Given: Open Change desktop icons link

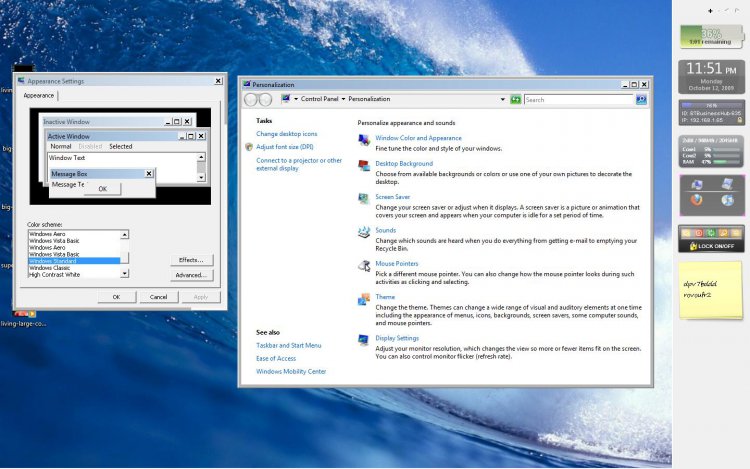Looking at the screenshot, I should click(x=287, y=134).
